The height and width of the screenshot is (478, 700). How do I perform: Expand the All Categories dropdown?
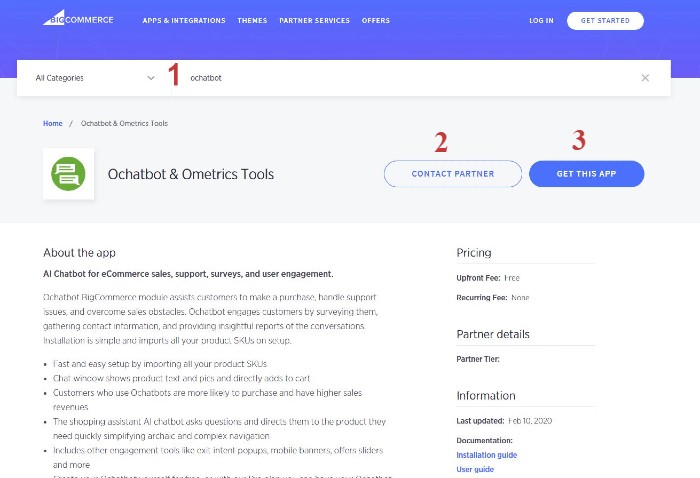(x=95, y=78)
